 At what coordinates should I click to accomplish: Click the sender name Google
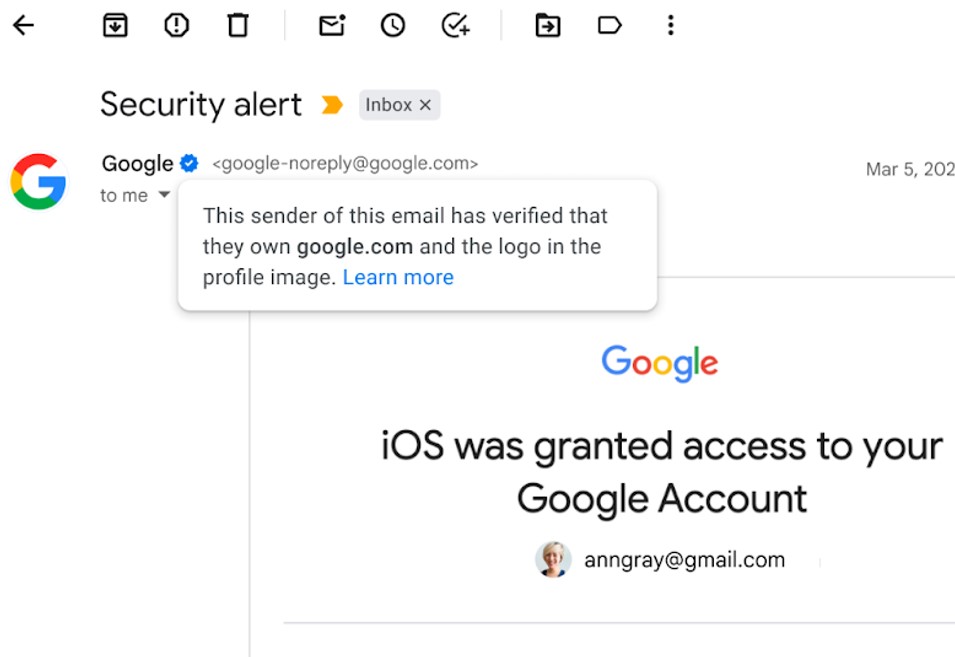[137, 164]
